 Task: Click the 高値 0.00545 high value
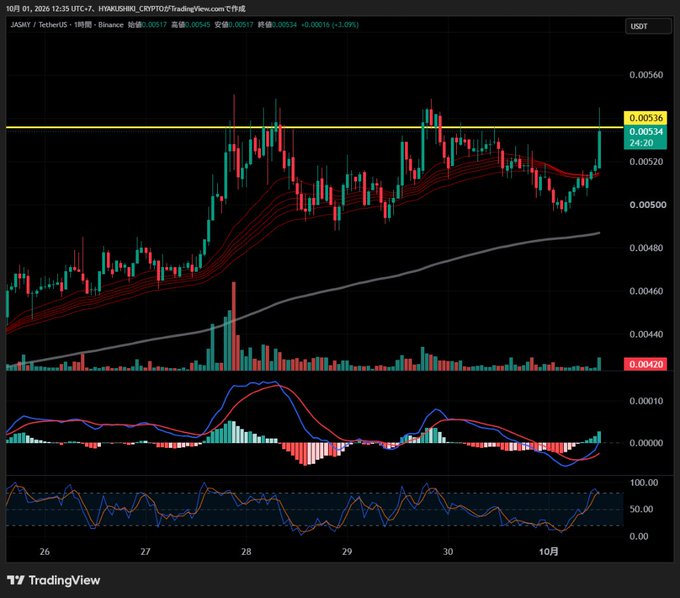pos(190,25)
